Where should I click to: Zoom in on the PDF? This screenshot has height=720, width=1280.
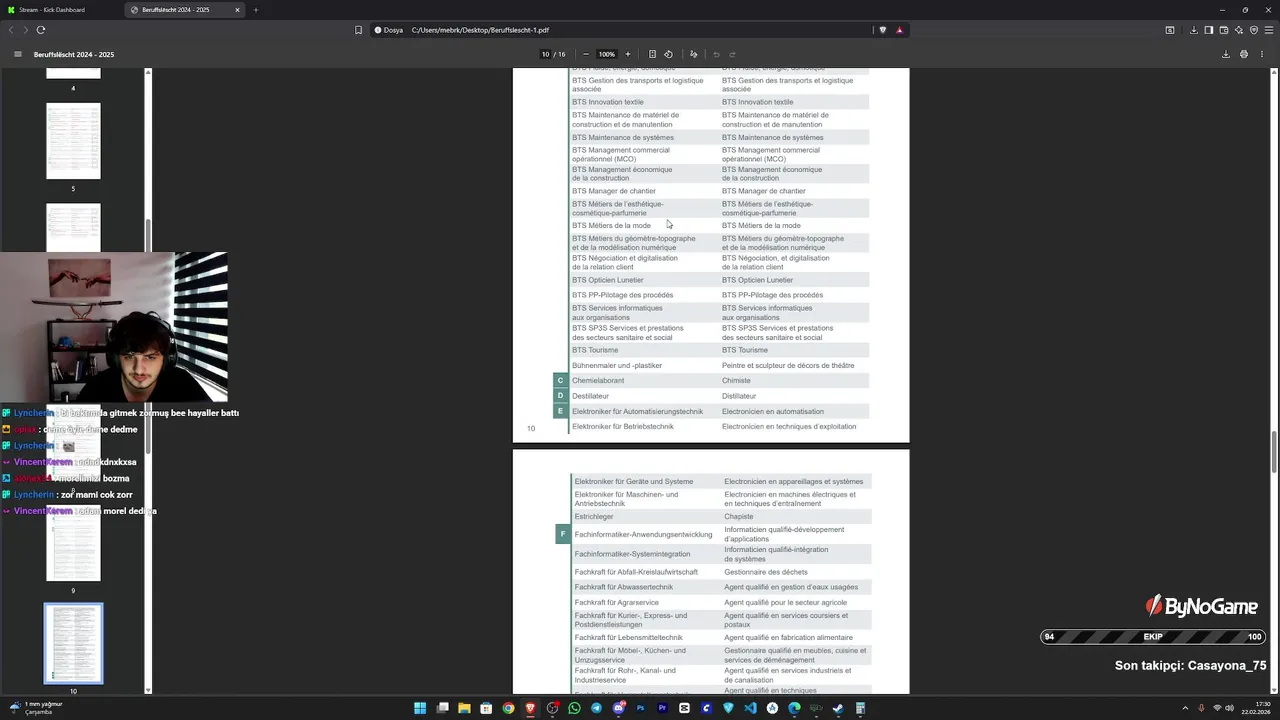pyautogui.click(x=628, y=54)
